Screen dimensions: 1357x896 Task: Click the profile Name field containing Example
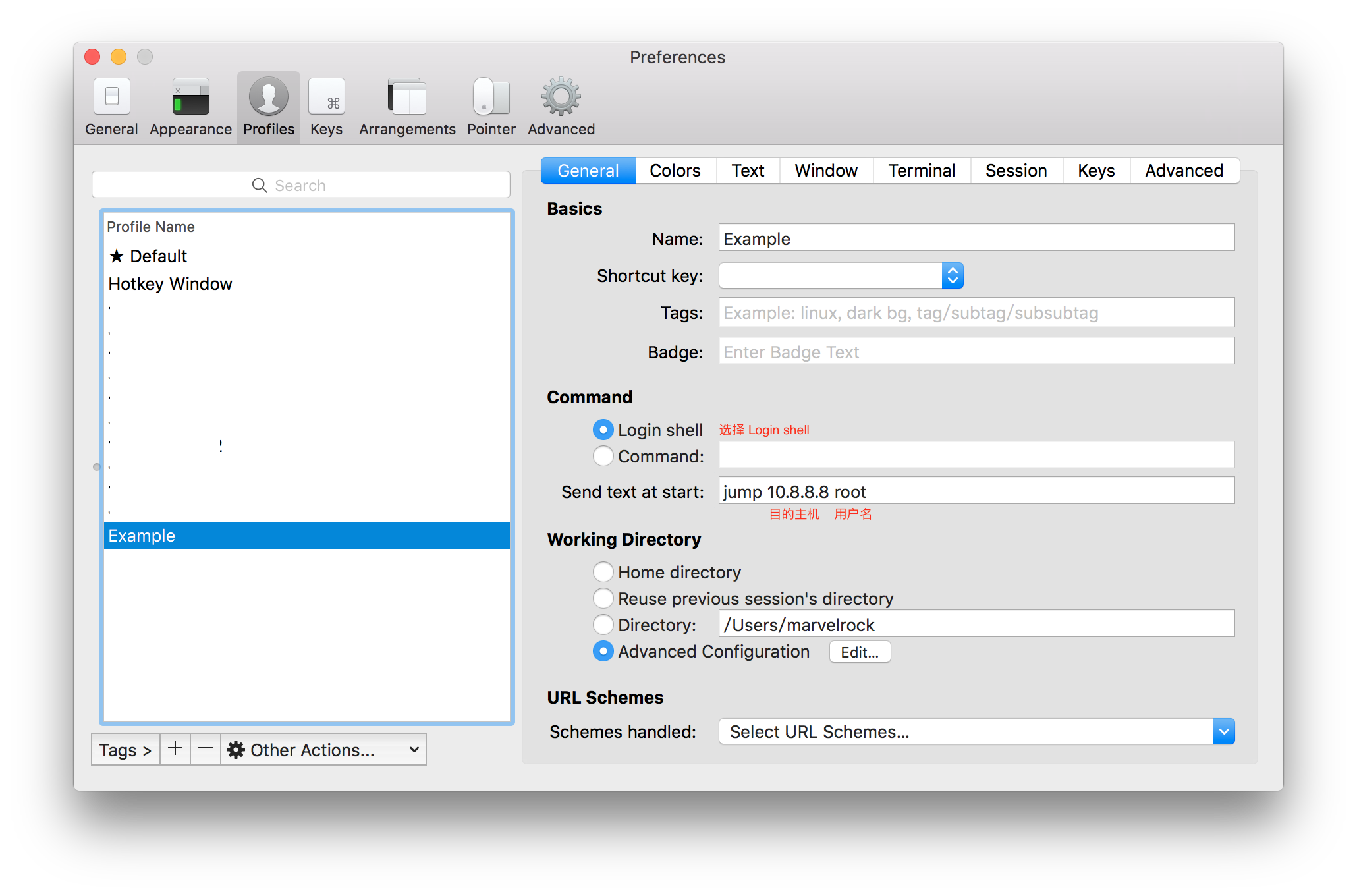[x=976, y=238]
